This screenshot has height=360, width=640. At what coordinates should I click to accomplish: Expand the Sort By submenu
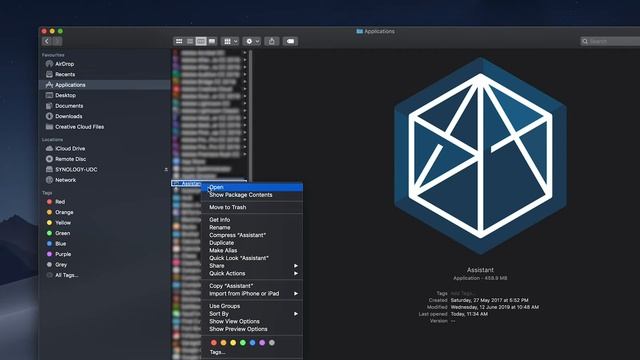click(252, 314)
